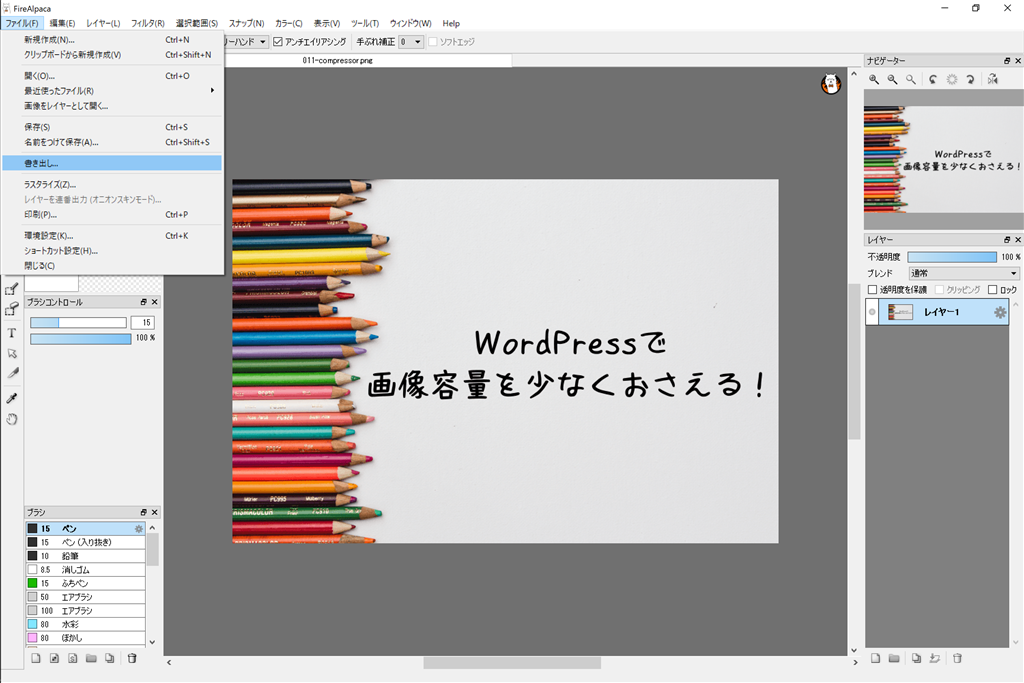Screen dimensions: 1024x683
Task: Merge layer down in Layer panel
Action: pyautogui.click(x=935, y=658)
